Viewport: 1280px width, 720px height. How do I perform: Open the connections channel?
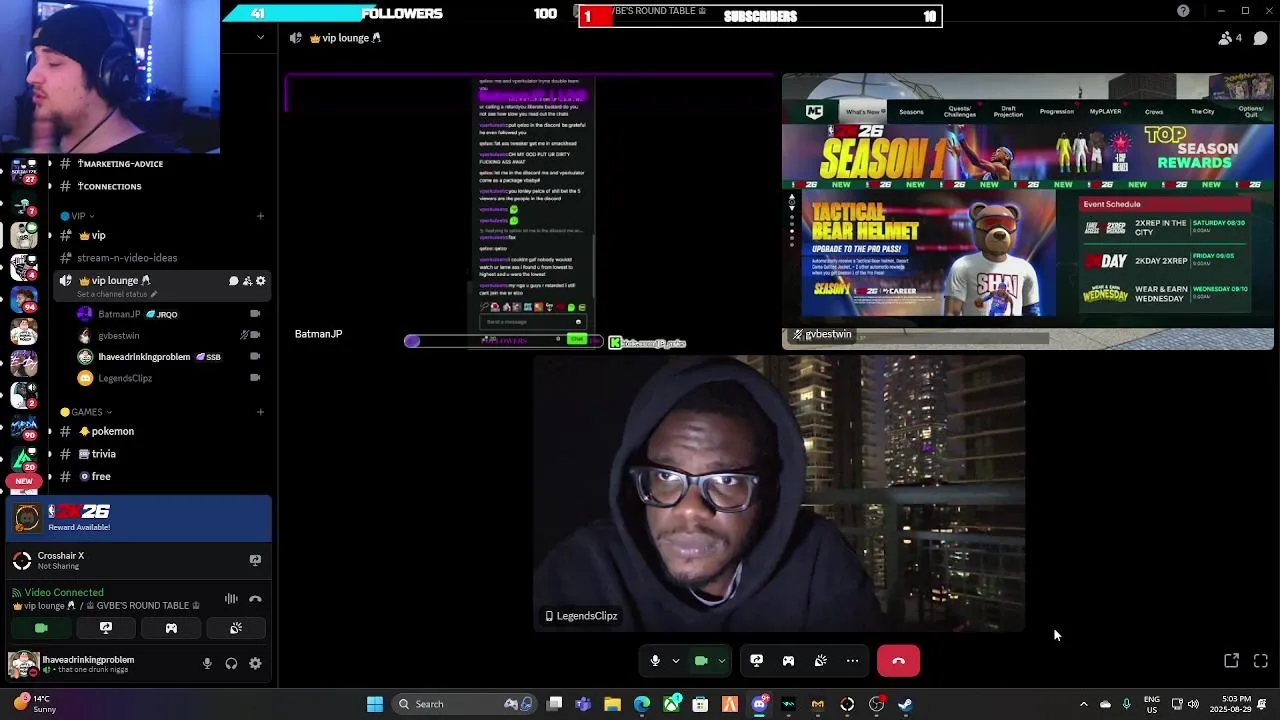point(160,186)
